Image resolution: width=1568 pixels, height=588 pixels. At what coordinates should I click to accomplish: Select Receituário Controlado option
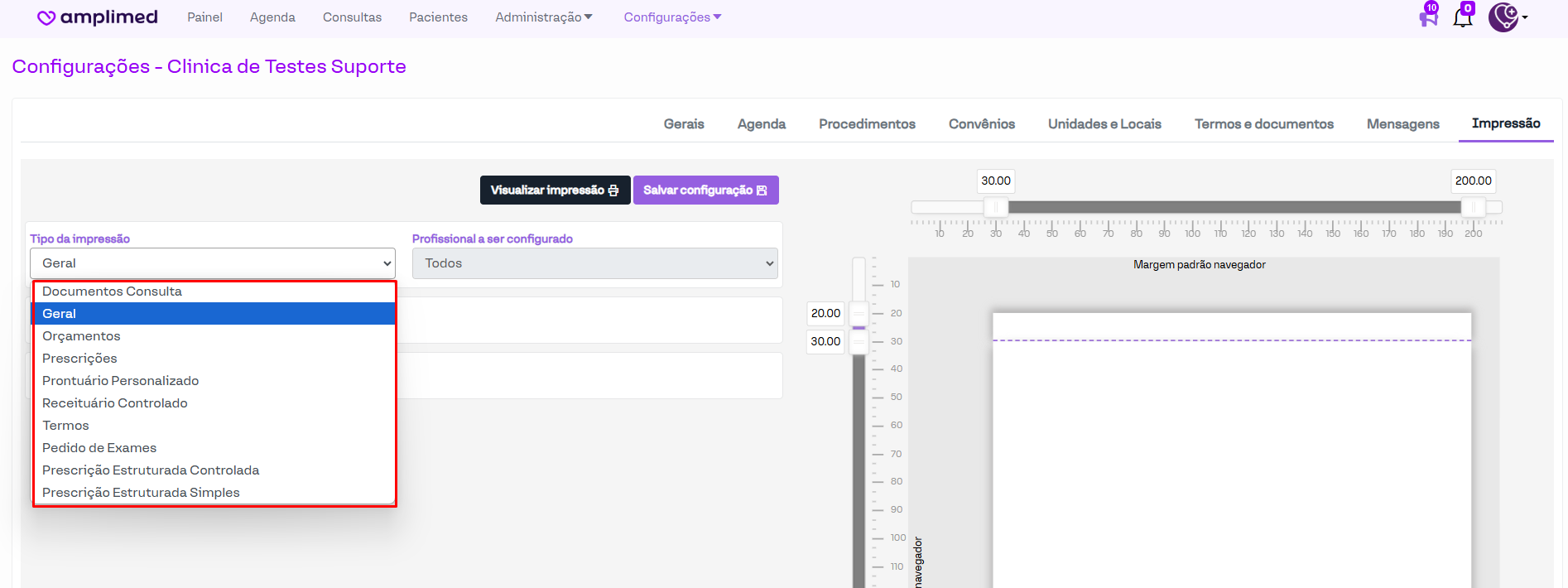[x=115, y=403]
